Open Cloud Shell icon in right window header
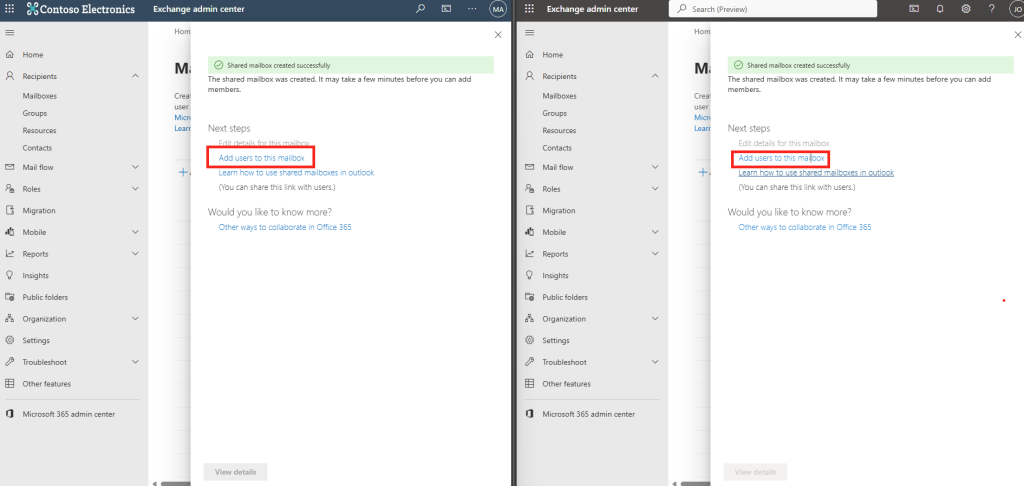Viewport: 1024px width, 486px height. tap(914, 9)
